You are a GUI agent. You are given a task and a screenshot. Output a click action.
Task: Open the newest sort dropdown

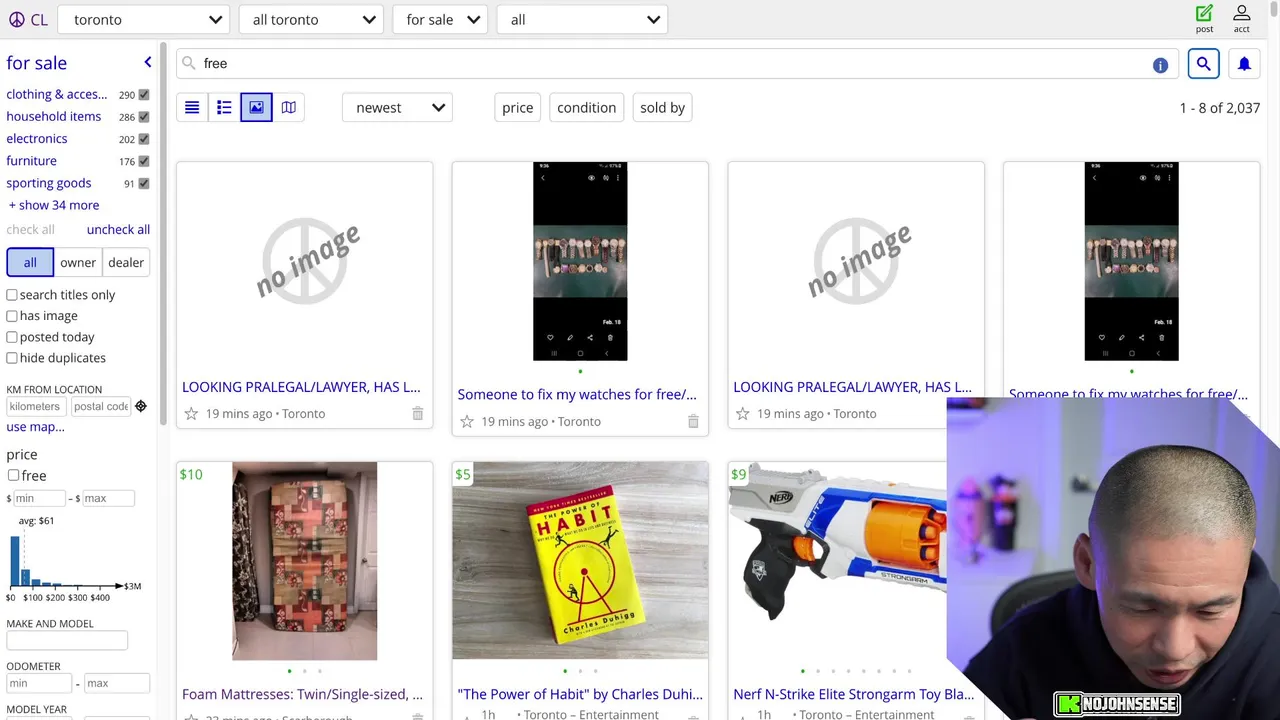(397, 107)
